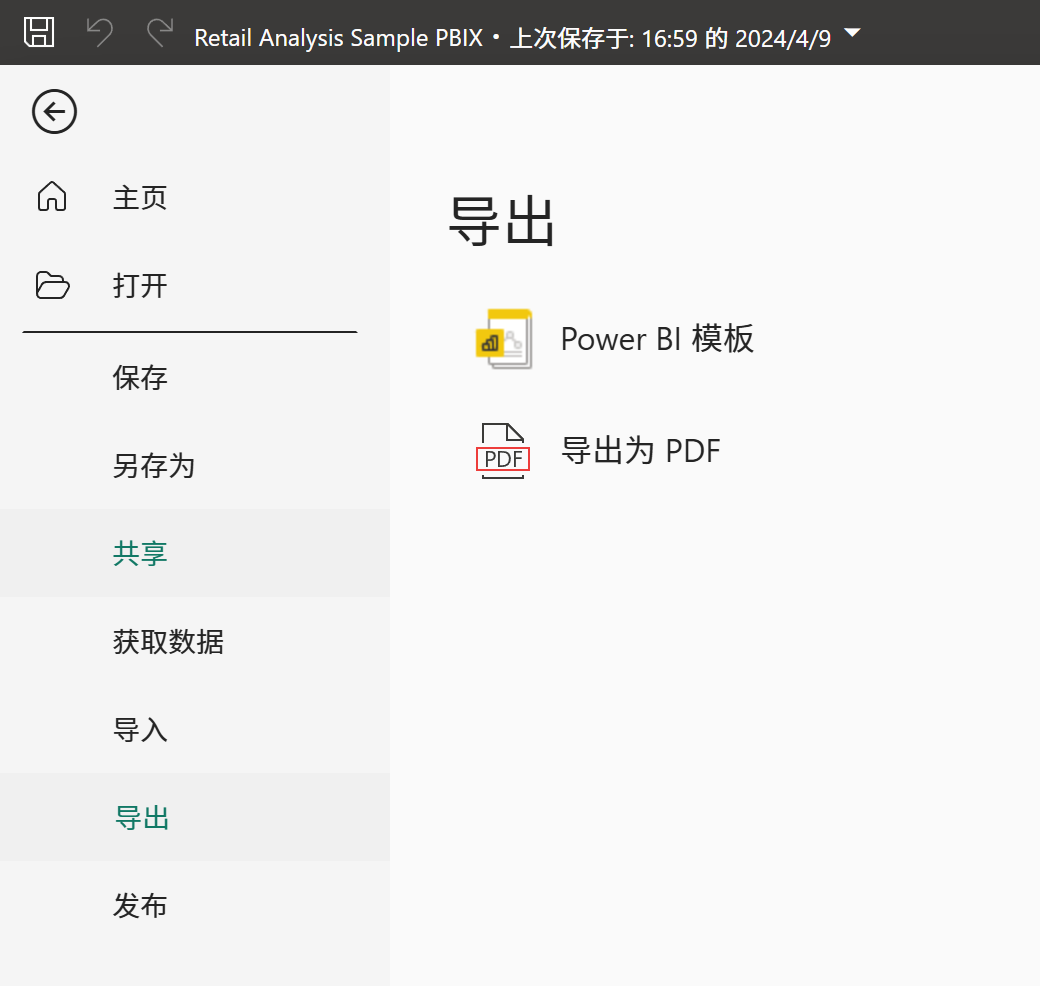Click the Redo arrow icon

pyautogui.click(x=159, y=33)
